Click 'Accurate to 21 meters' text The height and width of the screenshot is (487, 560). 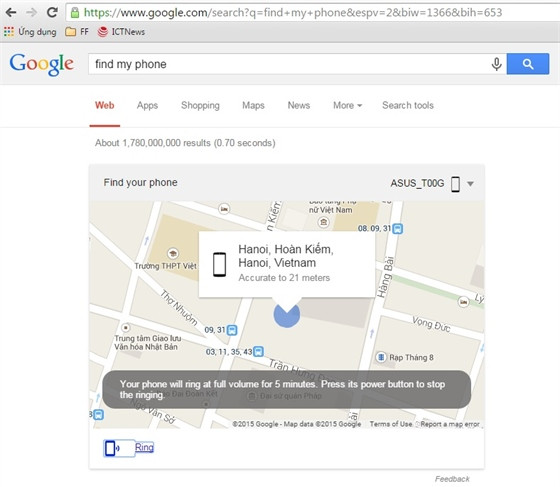pyautogui.click(x=284, y=278)
